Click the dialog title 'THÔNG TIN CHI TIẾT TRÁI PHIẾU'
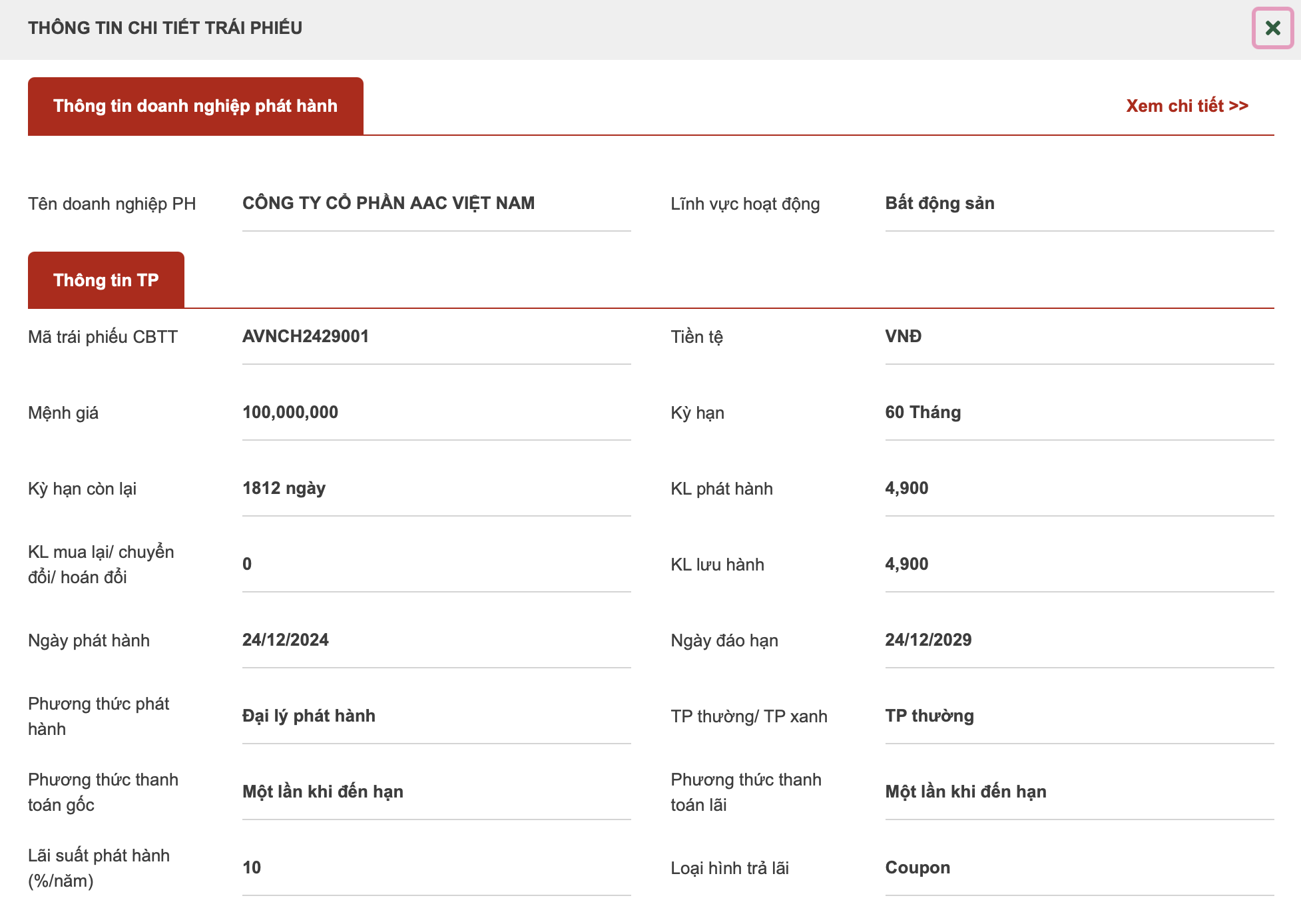The height and width of the screenshot is (924, 1301). (165, 28)
